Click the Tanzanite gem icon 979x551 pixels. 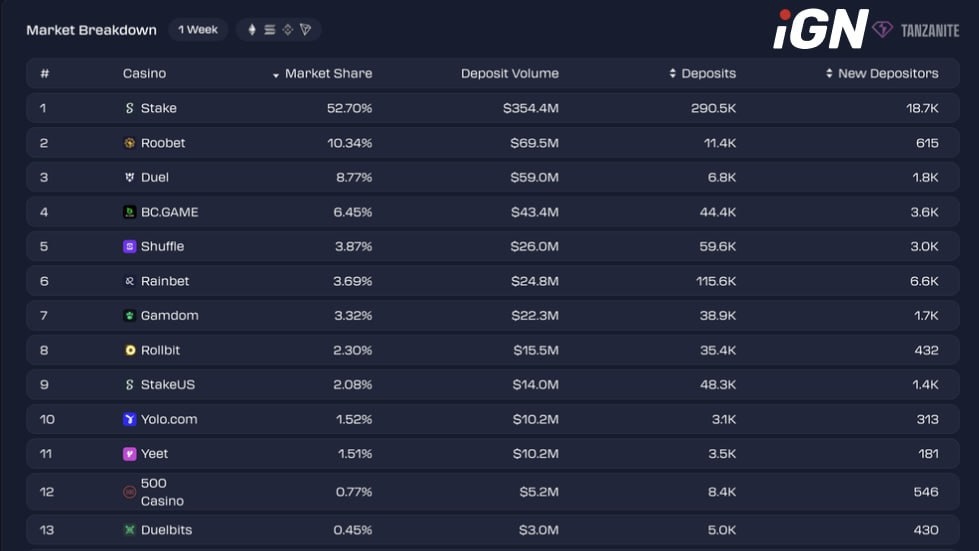click(x=882, y=30)
